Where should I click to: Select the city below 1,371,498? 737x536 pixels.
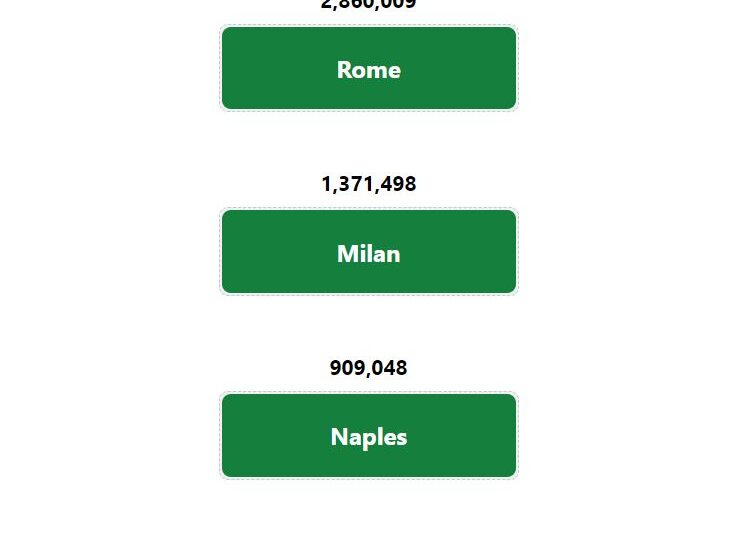(x=369, y=252)
